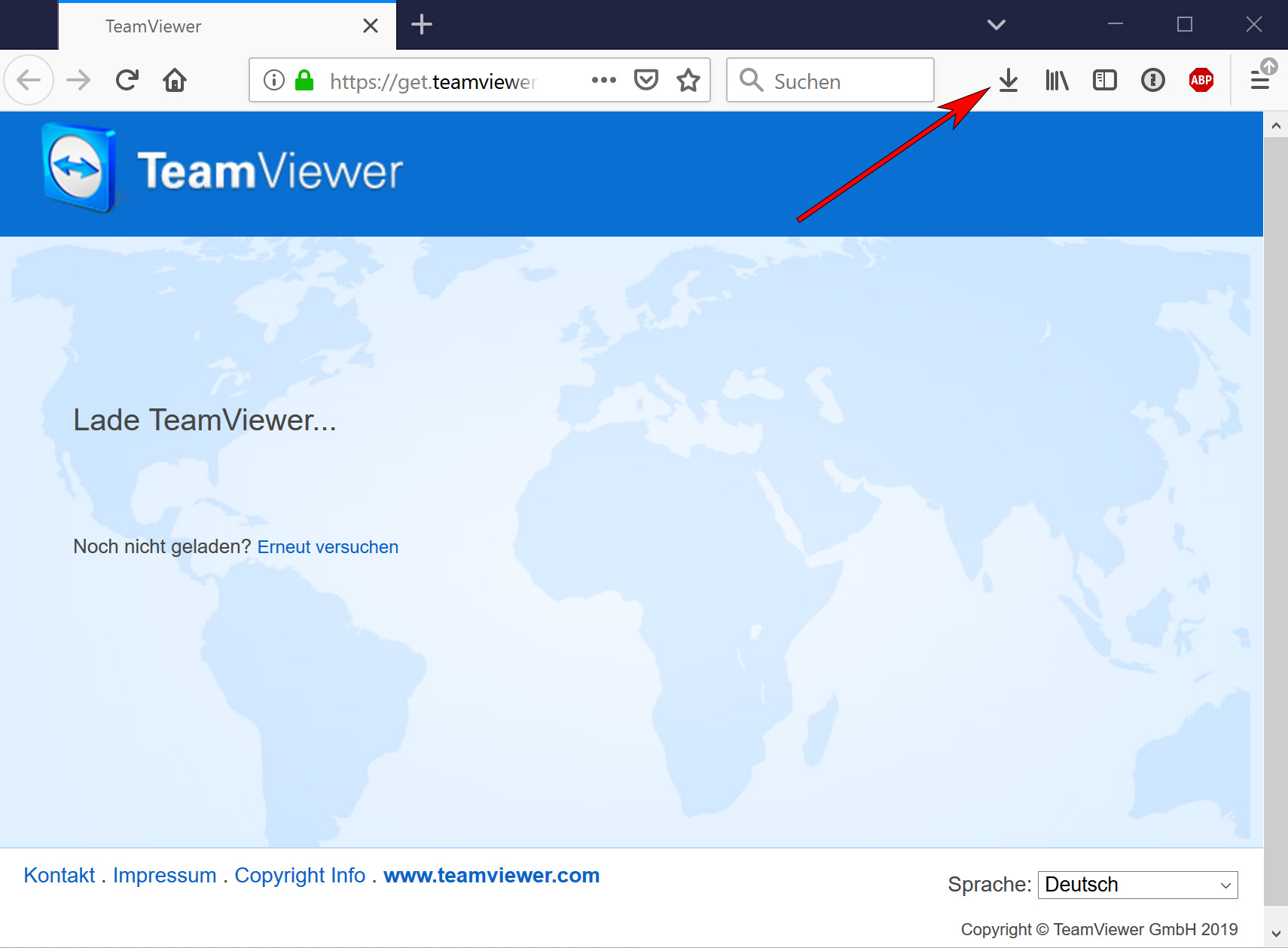
Task: Open the Kontakt footer link
Action: (x=60, y=876)
